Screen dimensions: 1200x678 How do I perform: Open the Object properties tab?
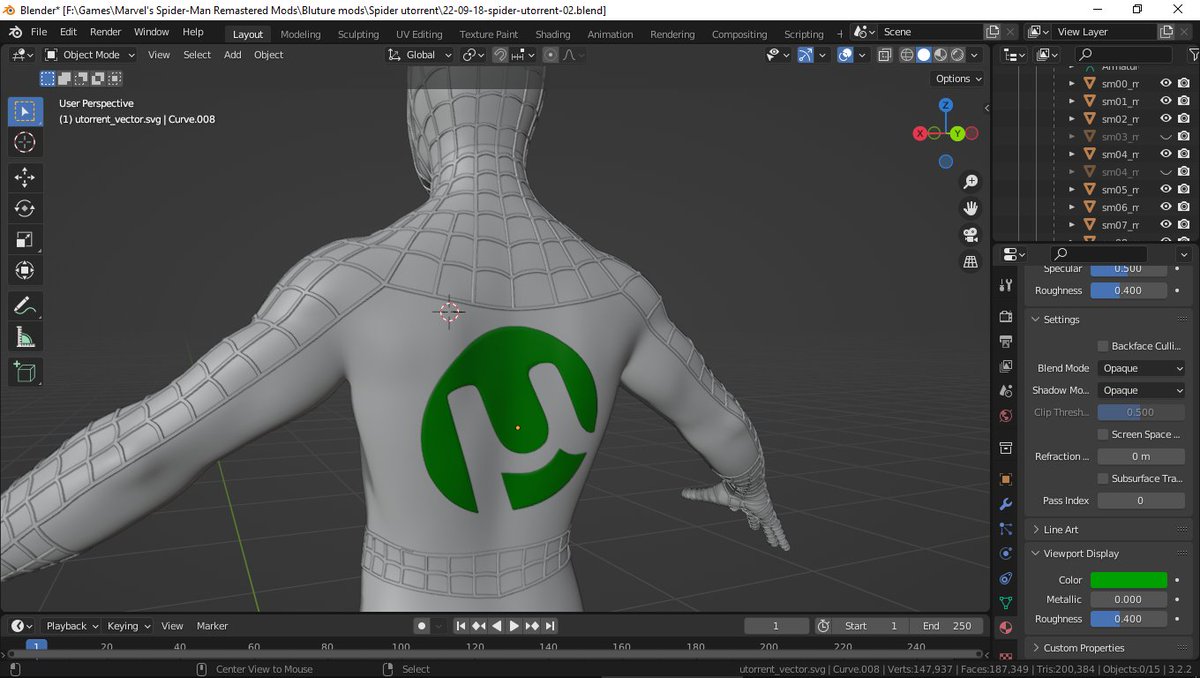pyautogui.click(x=1006, y=479)
